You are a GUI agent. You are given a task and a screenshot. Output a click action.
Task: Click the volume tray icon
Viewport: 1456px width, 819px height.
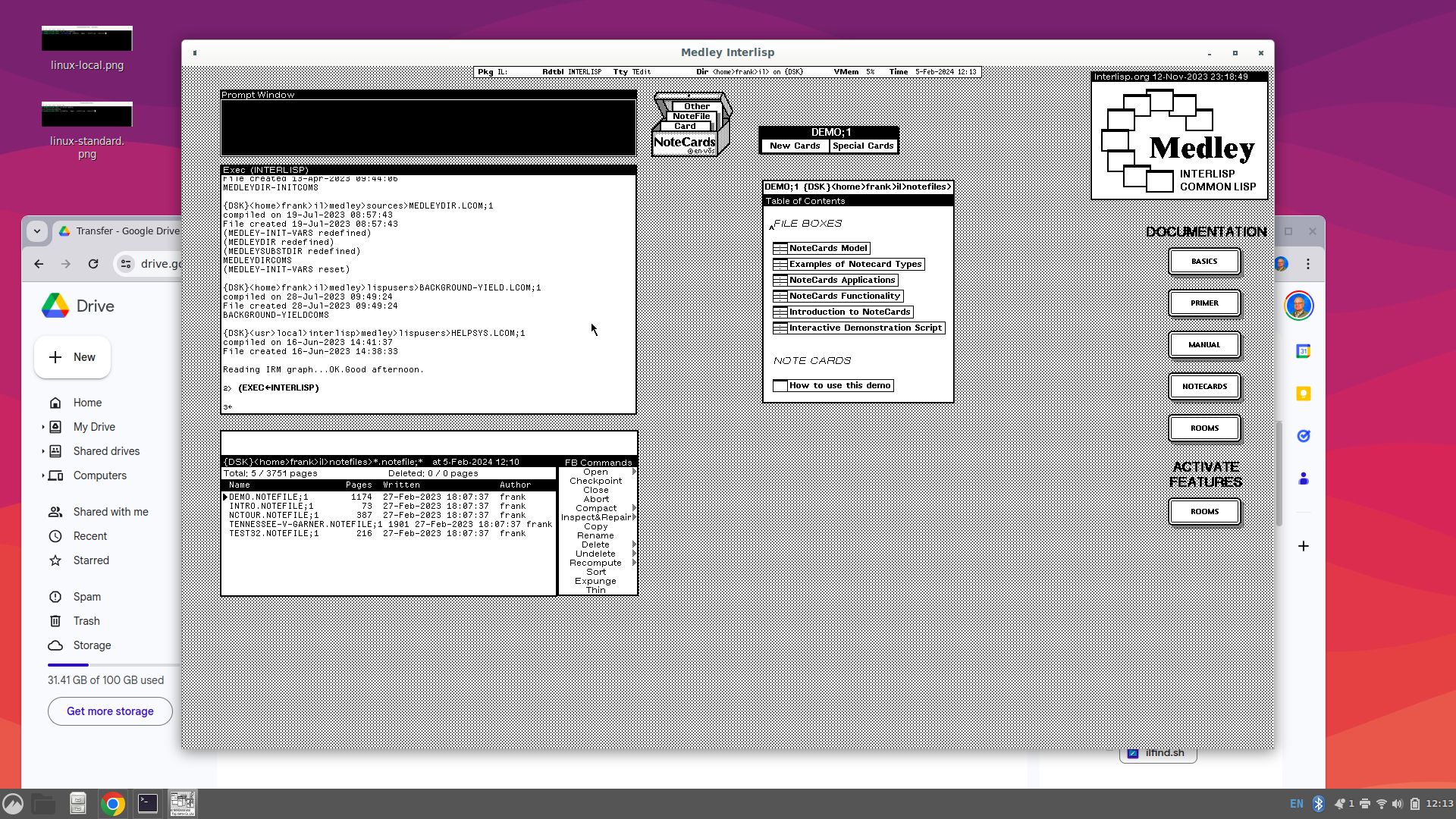point(1398,804)
